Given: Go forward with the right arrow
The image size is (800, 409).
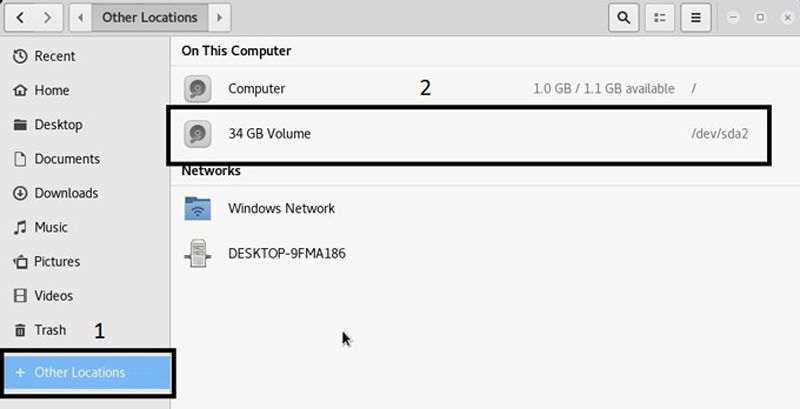Looking at the screenshot, I should click(x=49, y=17).
